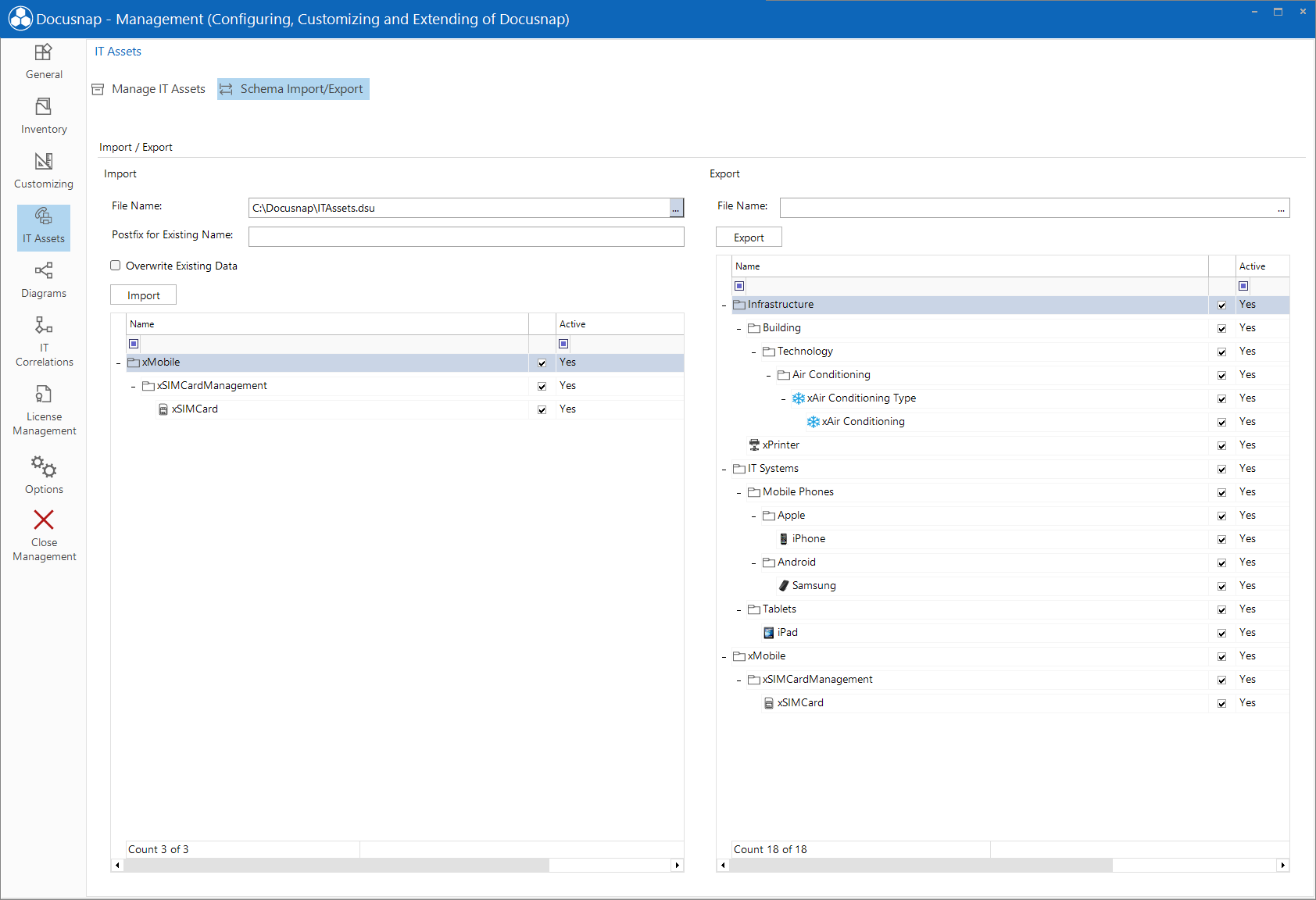Click the export list horizontal scrollbar
This screenshot has width=1316, height=900.
pyautogui.click(x=921, y=865)
